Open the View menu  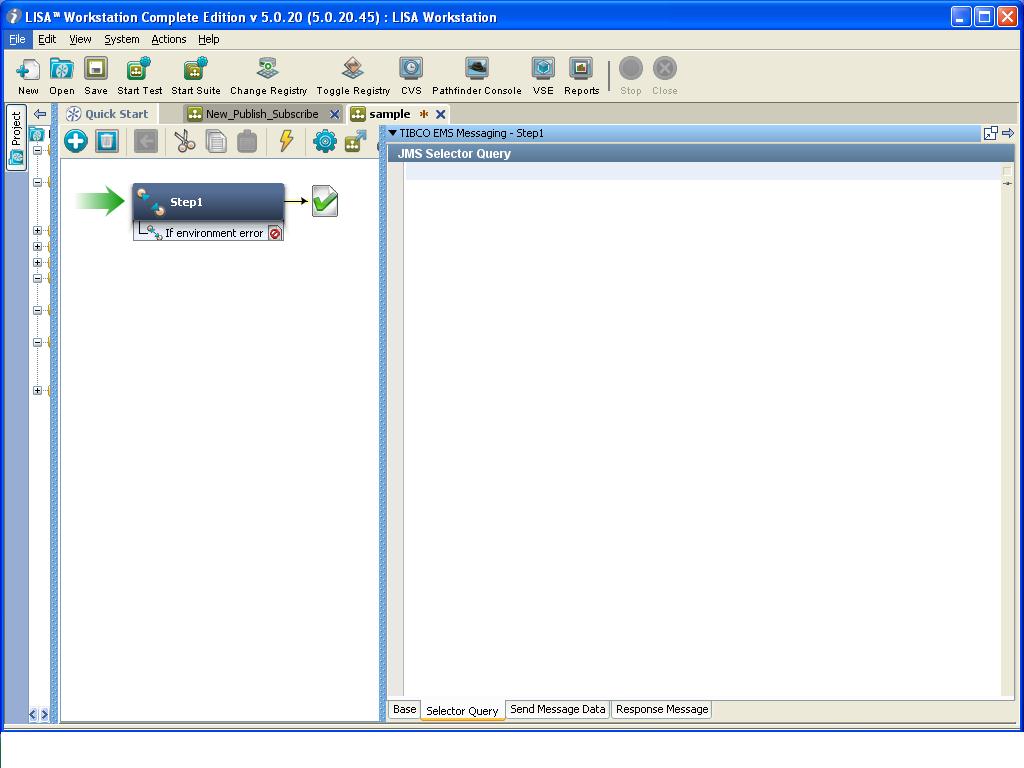pyautogui.click(x=80, y=39)
